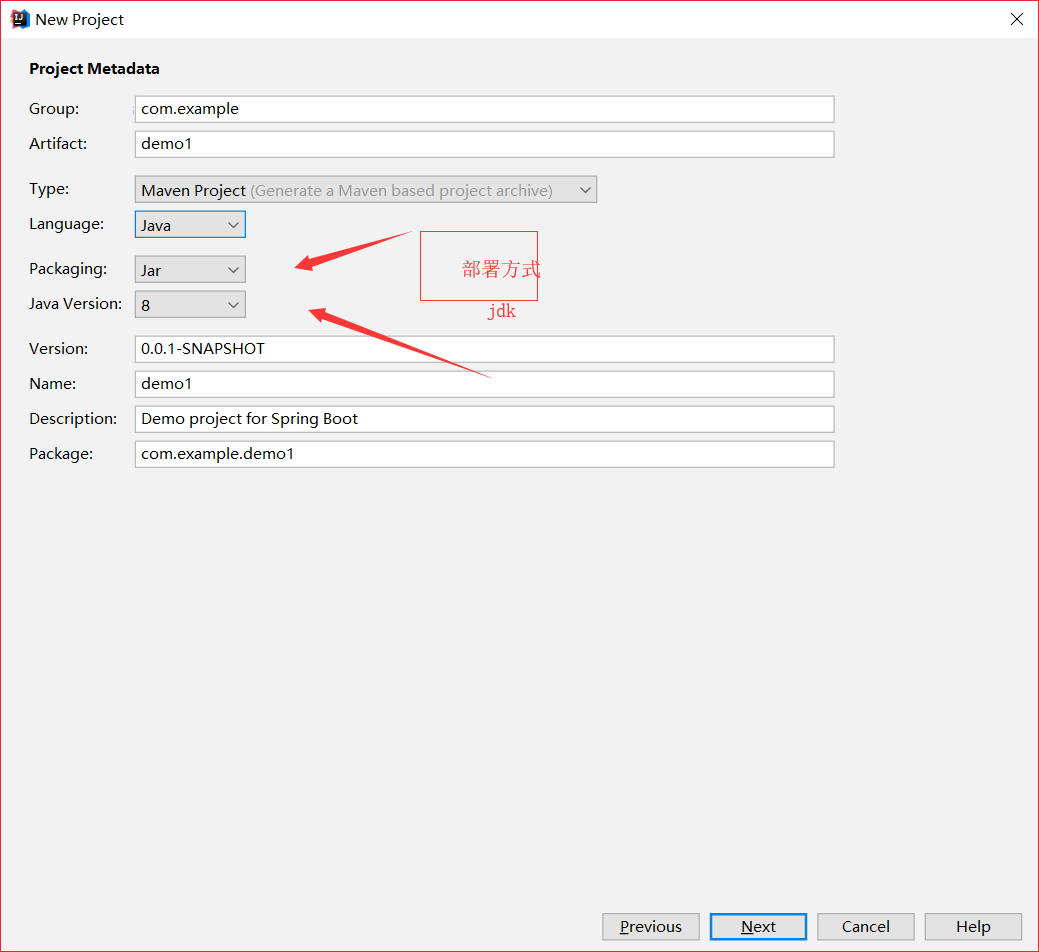Screen dimensions: 1039x952
Task: Click the Artifact: label
Action: tap(58, 144)
